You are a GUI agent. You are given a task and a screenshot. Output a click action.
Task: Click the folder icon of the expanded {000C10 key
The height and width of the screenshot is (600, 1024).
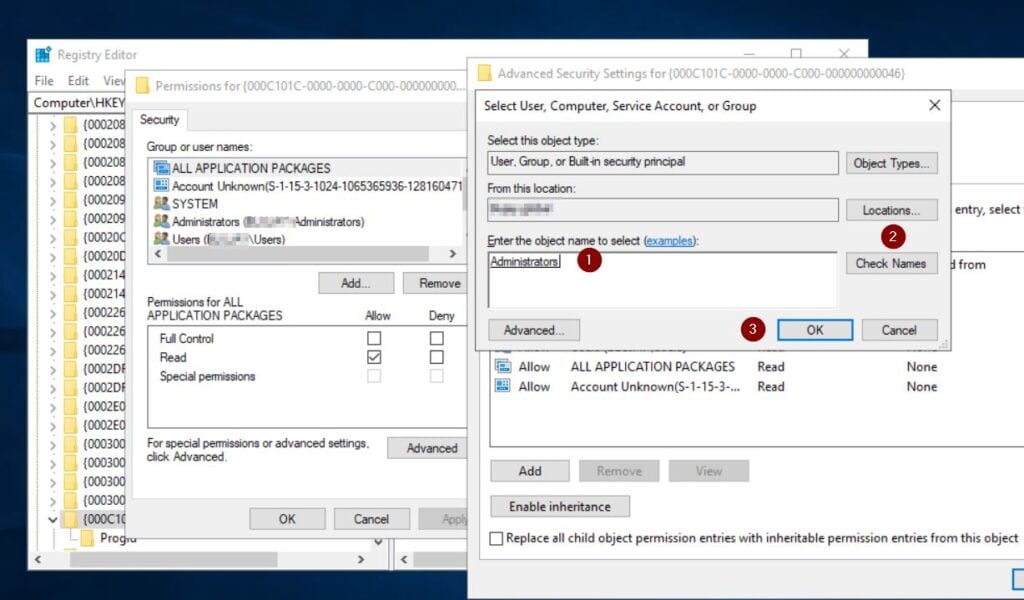[x=70, y=519]
